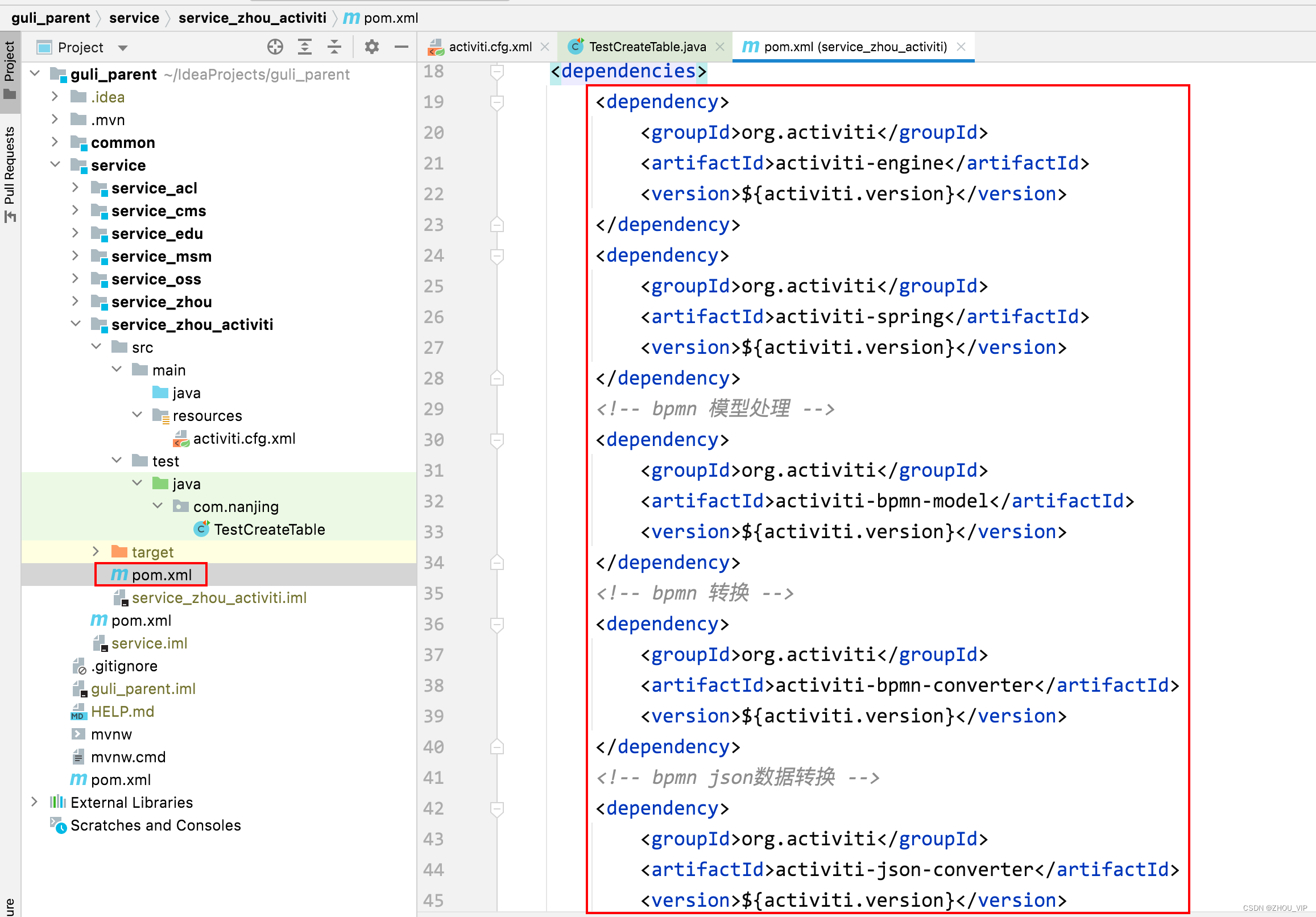Open the Project view dropdown arrow

[x=123, y=48]
